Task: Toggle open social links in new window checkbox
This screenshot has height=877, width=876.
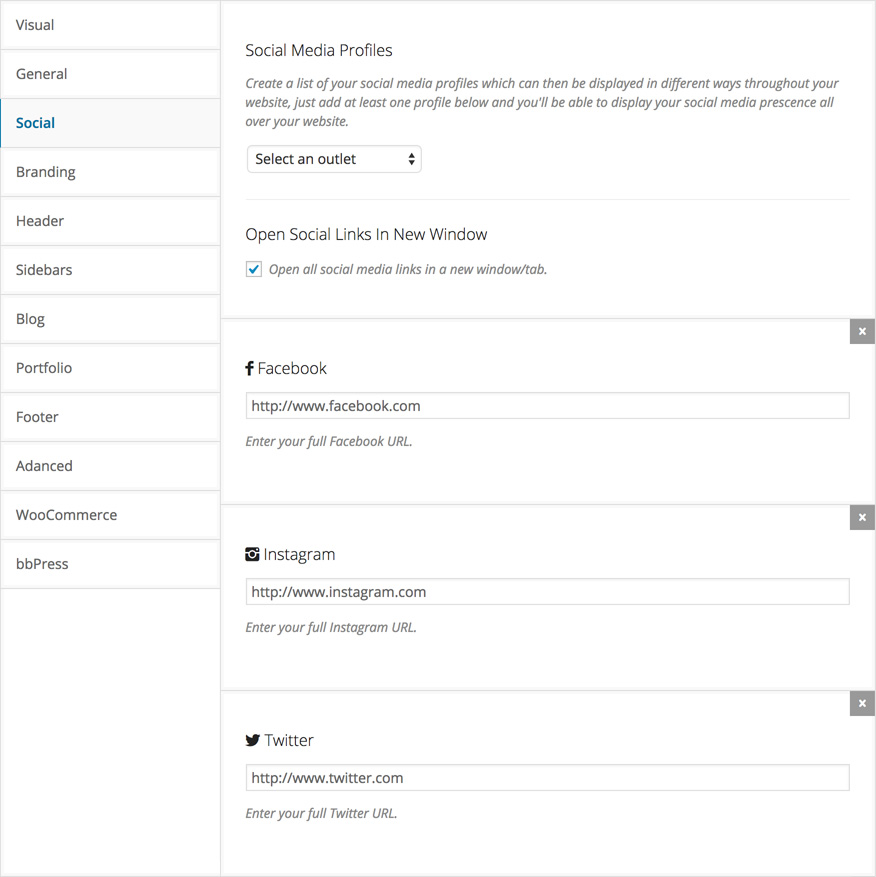Action: coord(254,269)
